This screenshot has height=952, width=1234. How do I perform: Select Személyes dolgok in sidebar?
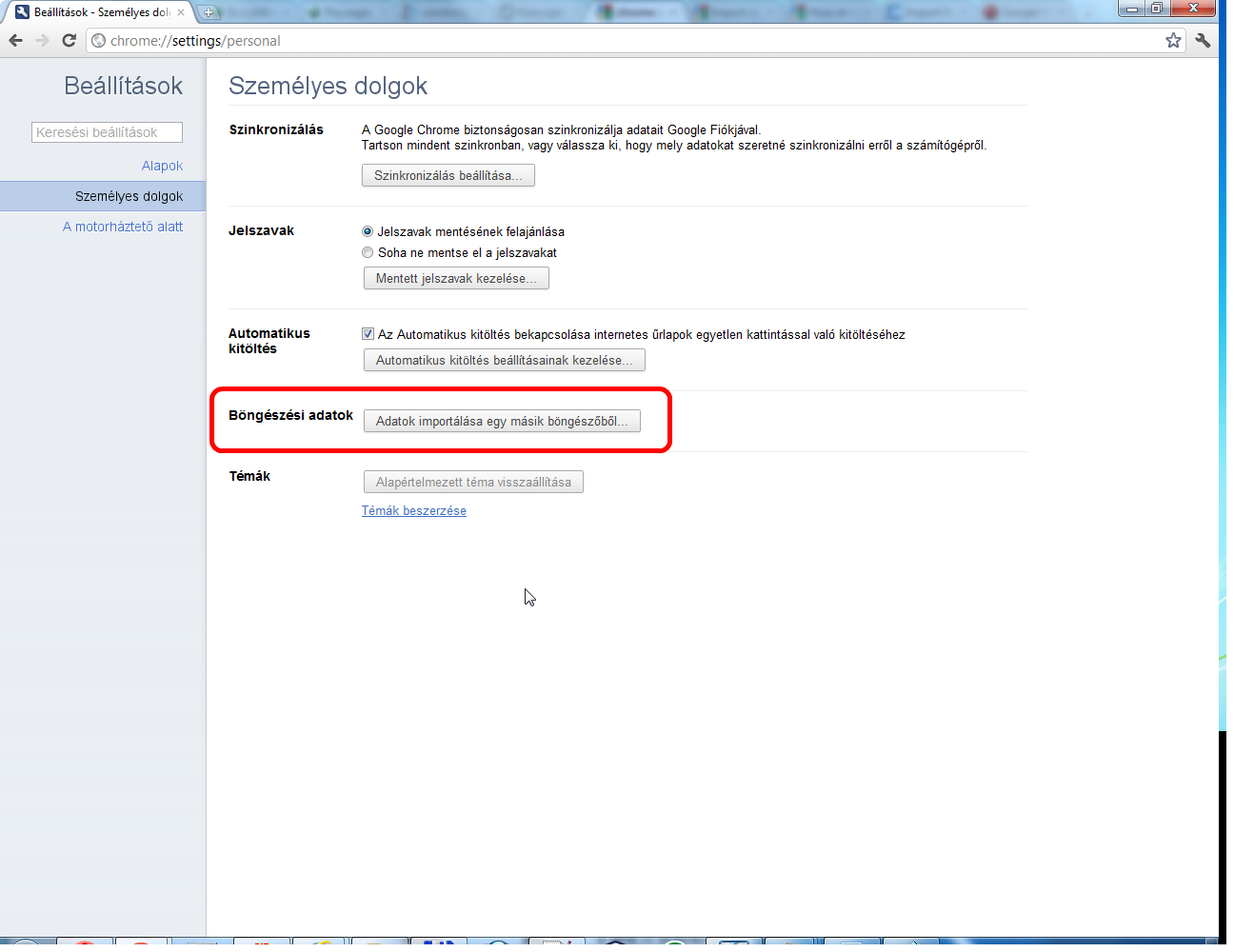click(x=103, y=196)
